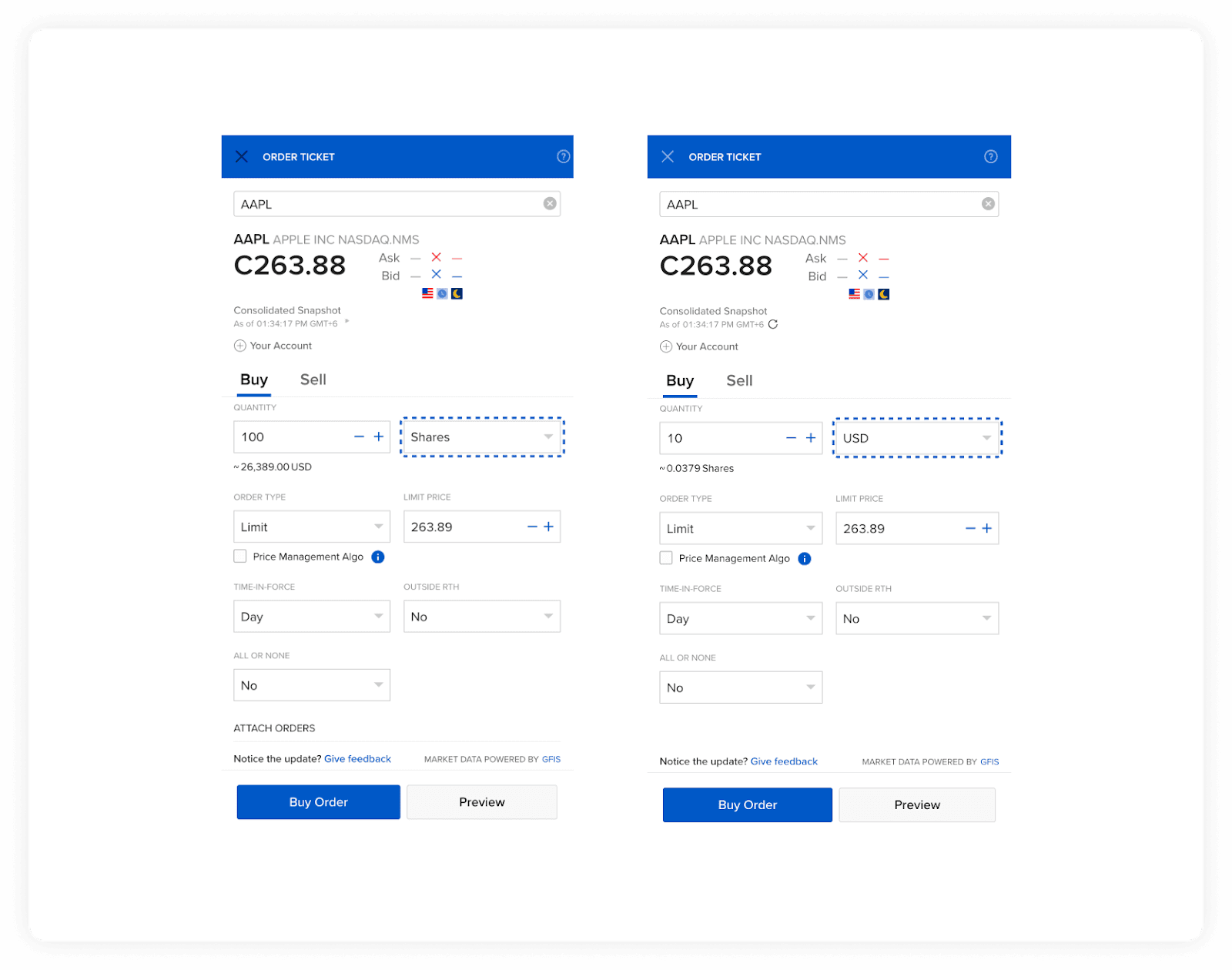Select the Buy tab in left ticket
Screen dimensions: 1232x970
254,380
